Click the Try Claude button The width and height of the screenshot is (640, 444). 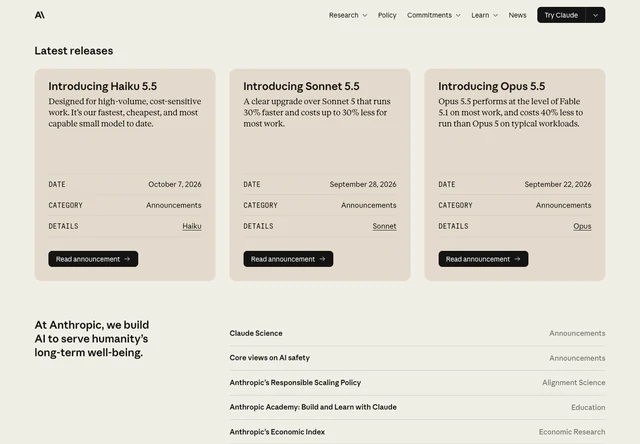coord(561,15)
